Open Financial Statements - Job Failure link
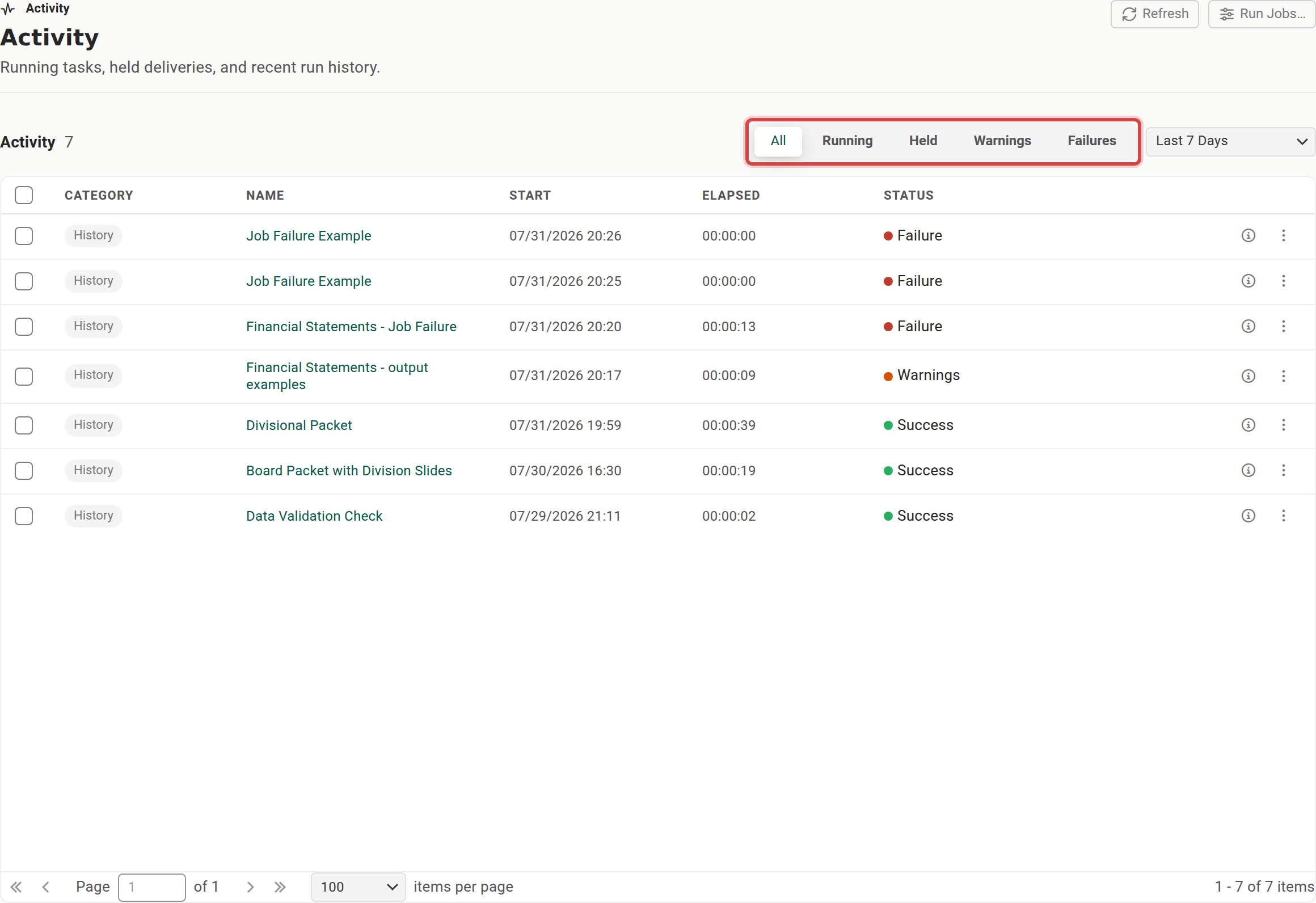This screenshot has width=1316, height=903. 351,327
